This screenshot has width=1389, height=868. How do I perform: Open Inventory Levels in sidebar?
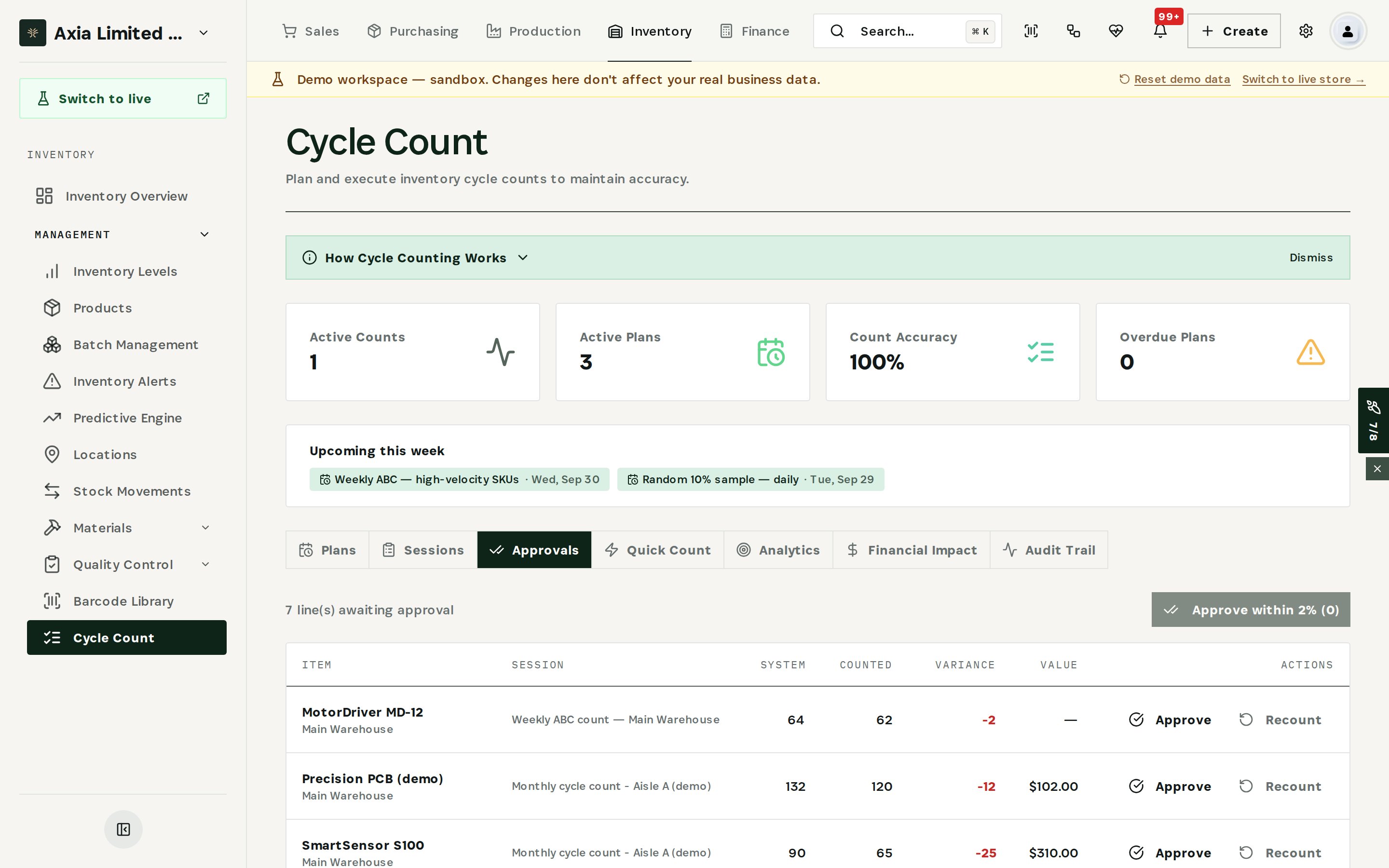(x=126, y=271)
